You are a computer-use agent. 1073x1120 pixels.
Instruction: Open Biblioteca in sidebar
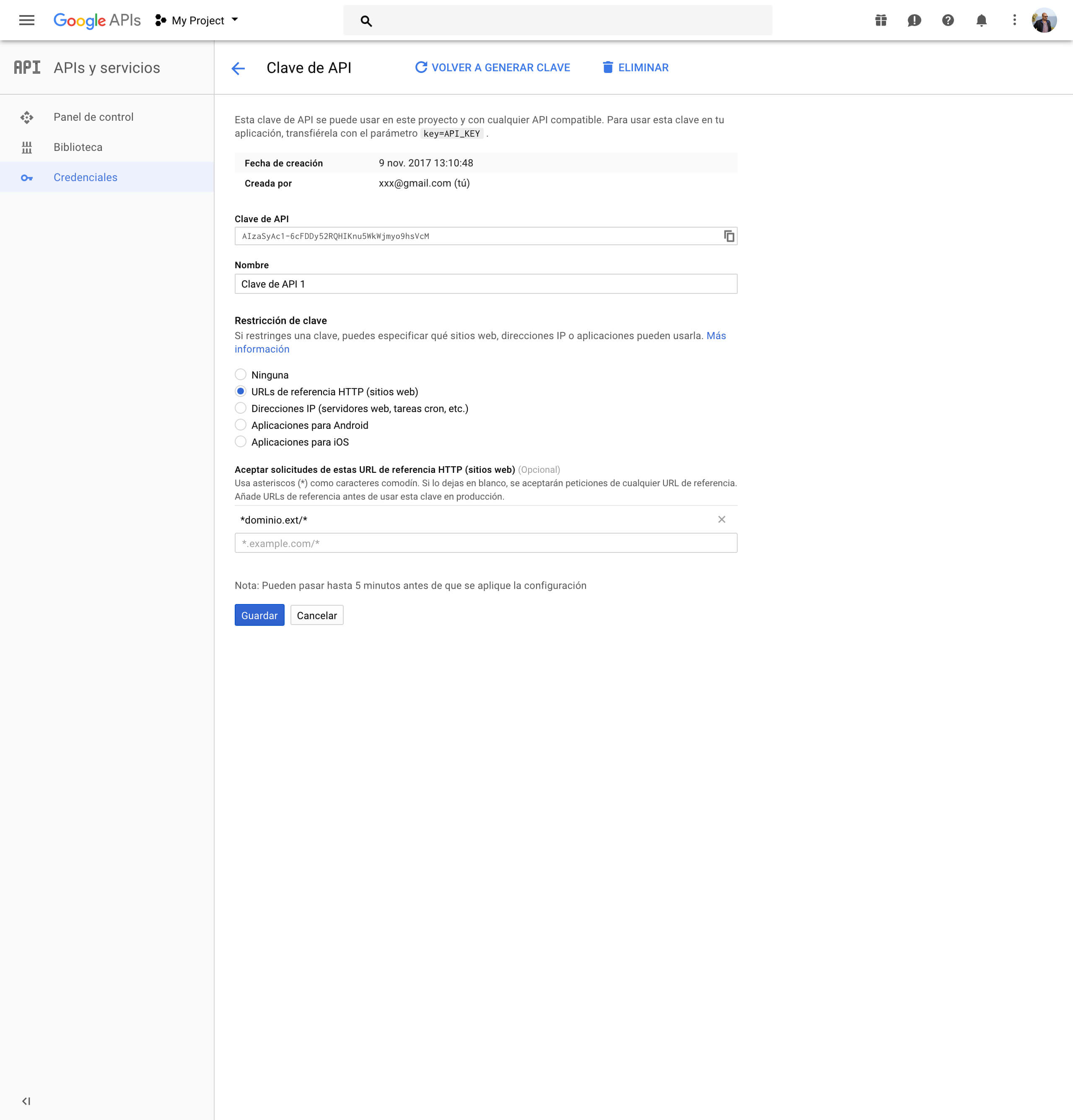(x=78, y=148)
